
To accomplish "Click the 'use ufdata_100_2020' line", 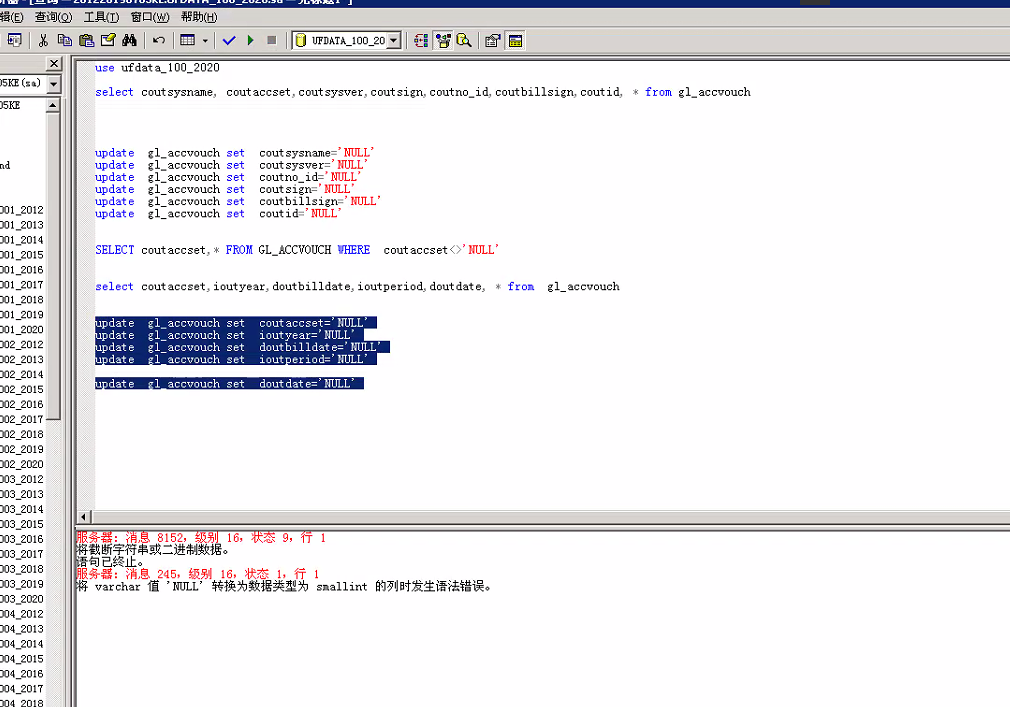I will pyautogui.click(x=157, y=68).
